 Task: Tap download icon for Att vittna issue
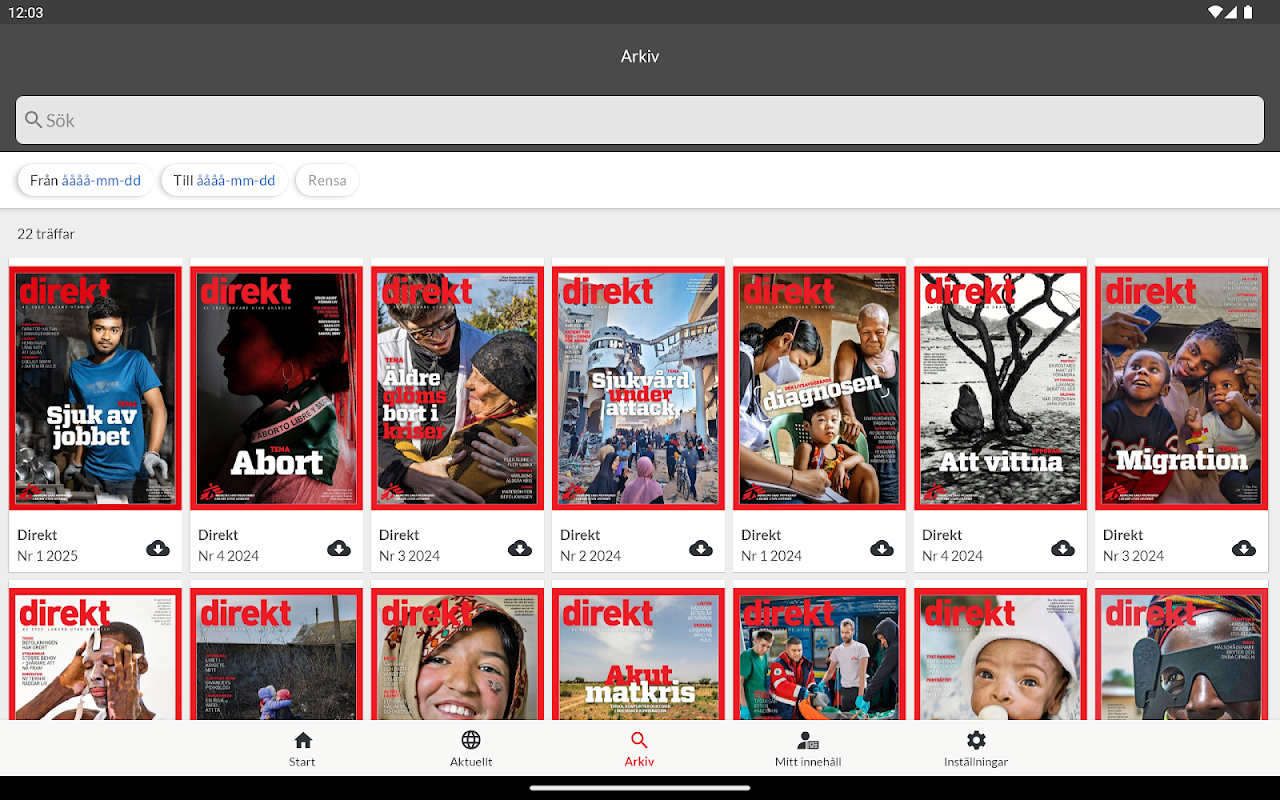[1063, 548]
